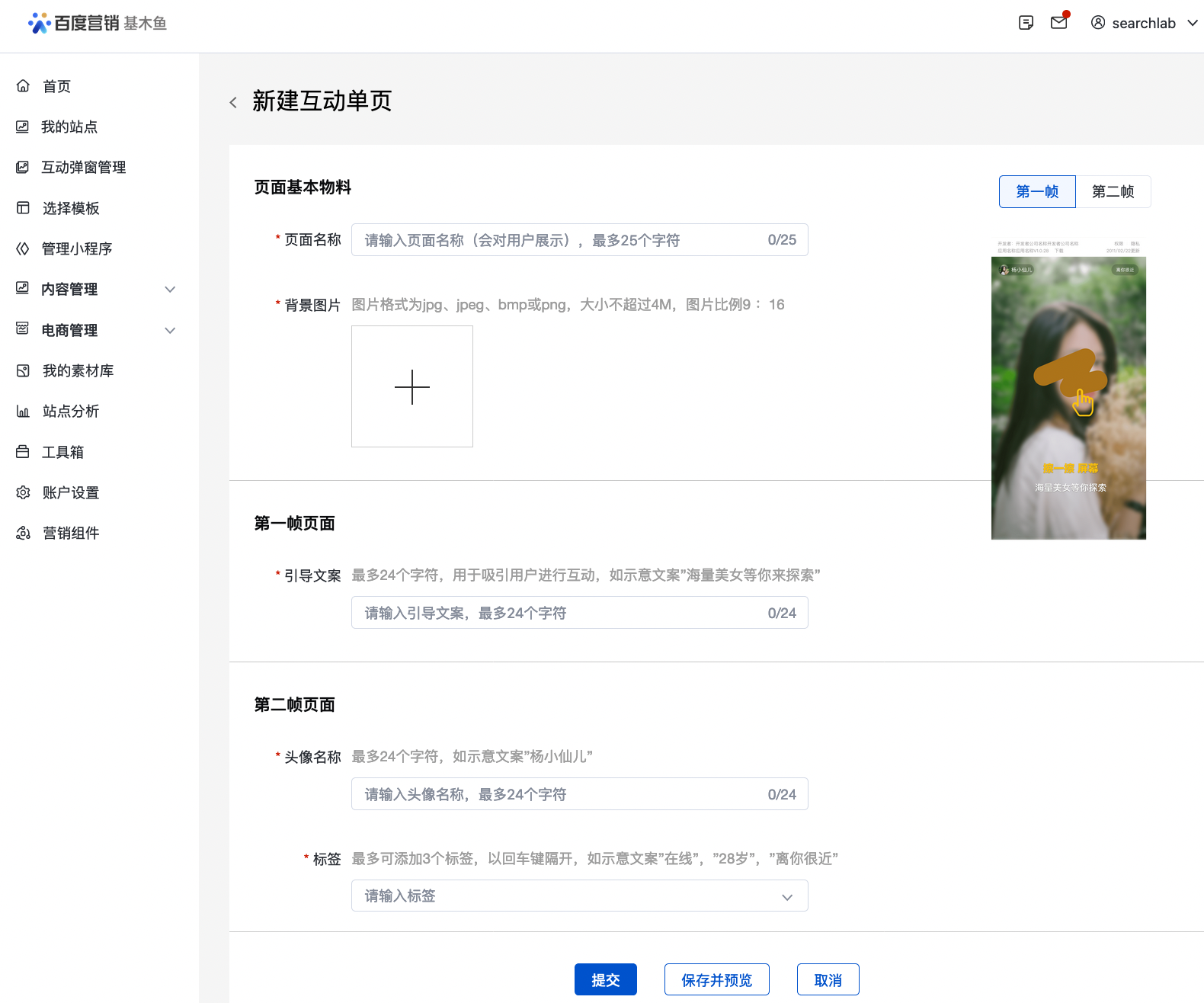Screen dimensions: 1204x1003
Task: Open the feedback note icon in header
Action: (x=1026, y=23)
